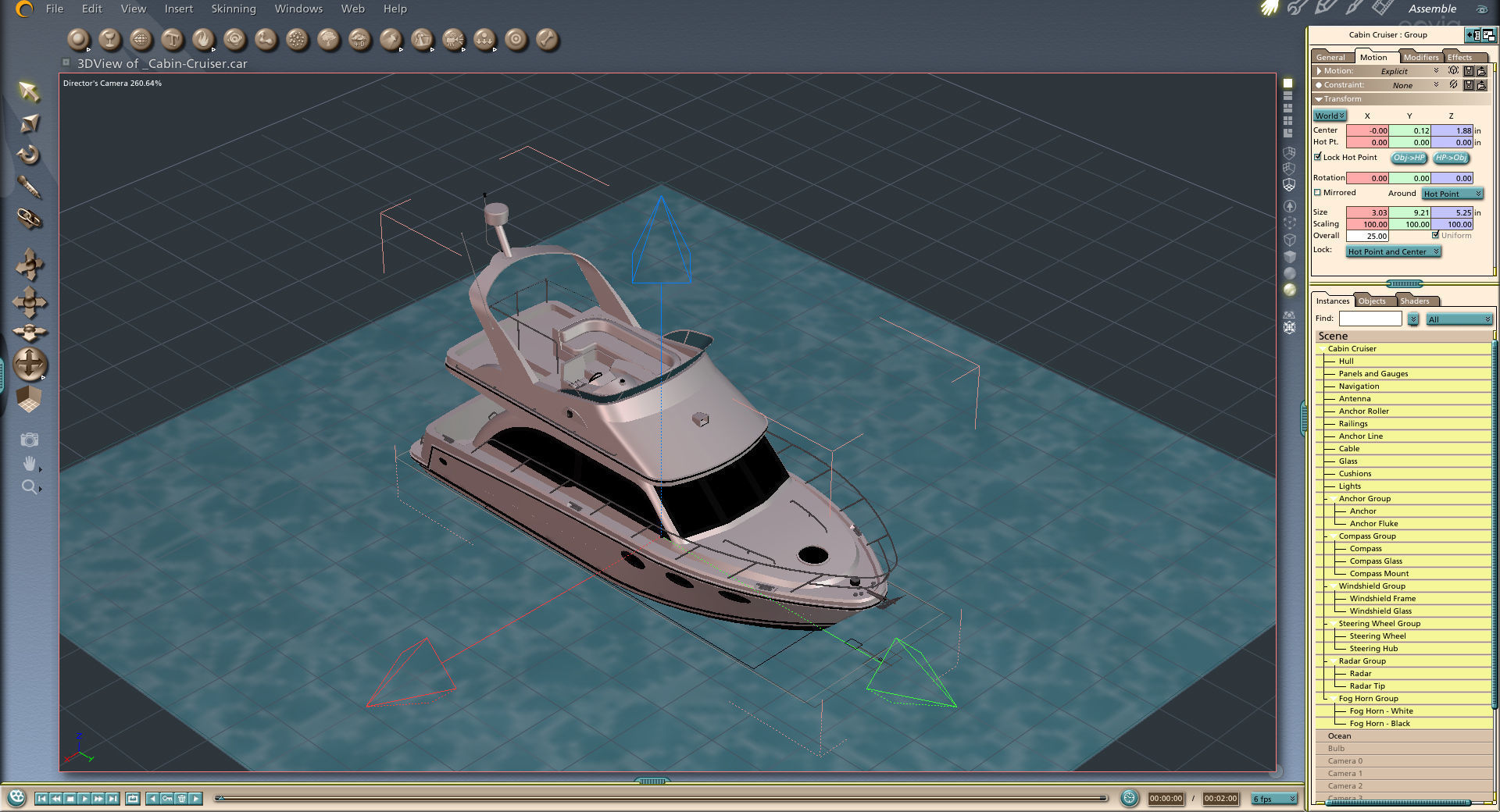Open the 6 fps frame rate dropdown
Screen dimensions: 1500x812
[1274, 799]
